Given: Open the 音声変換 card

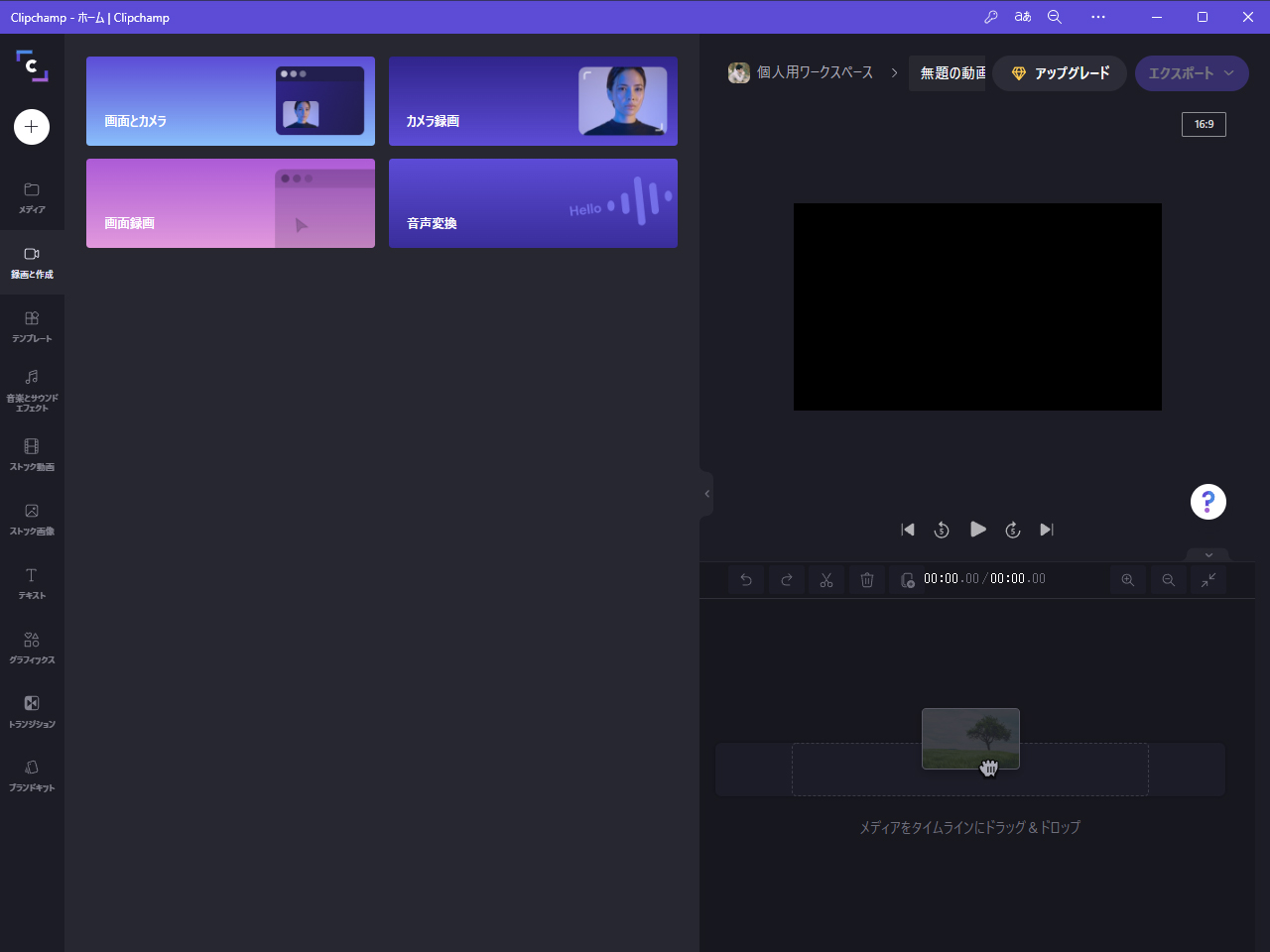Looking at the screenshot, I should [x=533, y=203].
